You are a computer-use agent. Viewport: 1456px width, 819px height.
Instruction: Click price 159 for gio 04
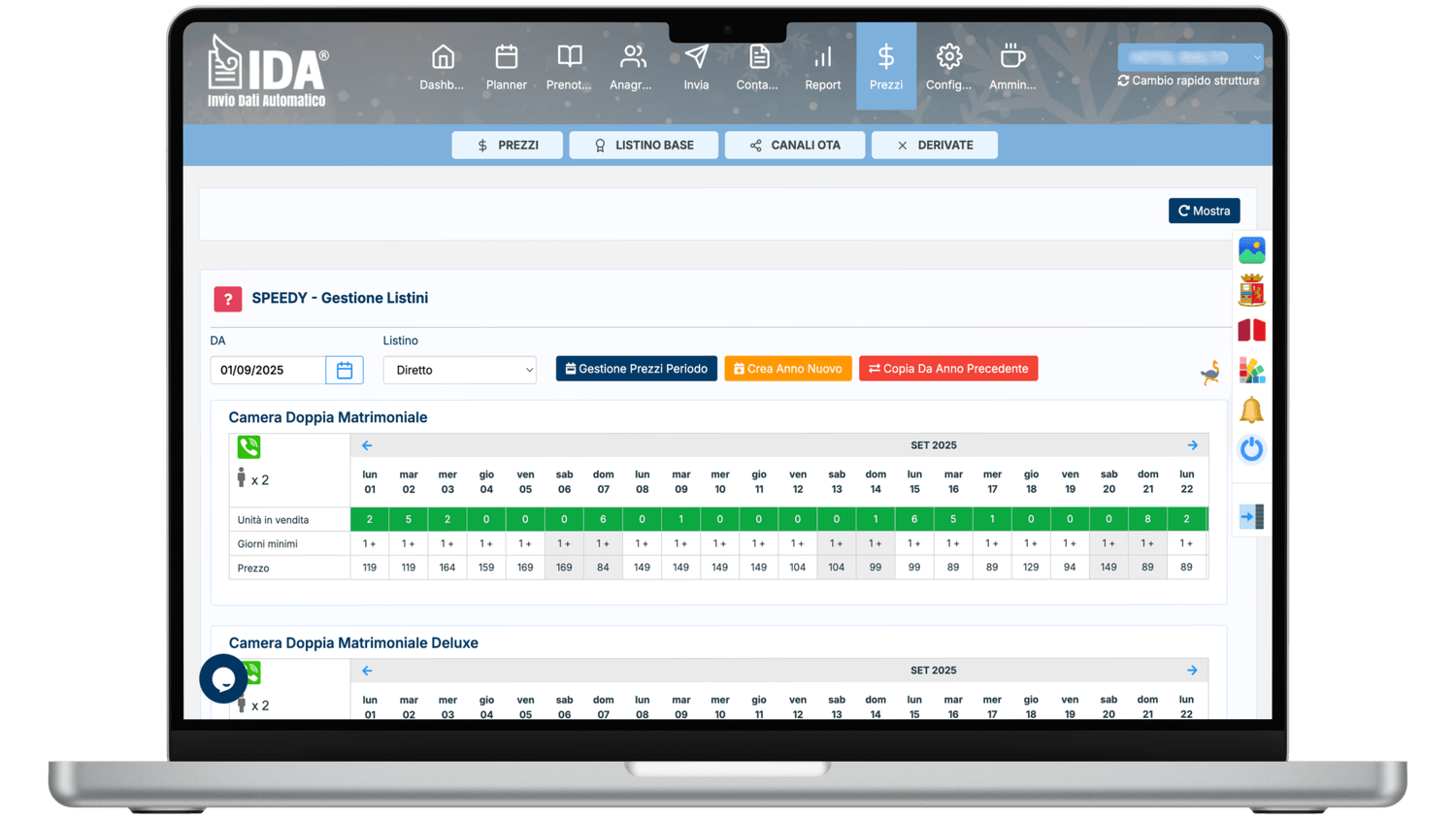(486, 568)
